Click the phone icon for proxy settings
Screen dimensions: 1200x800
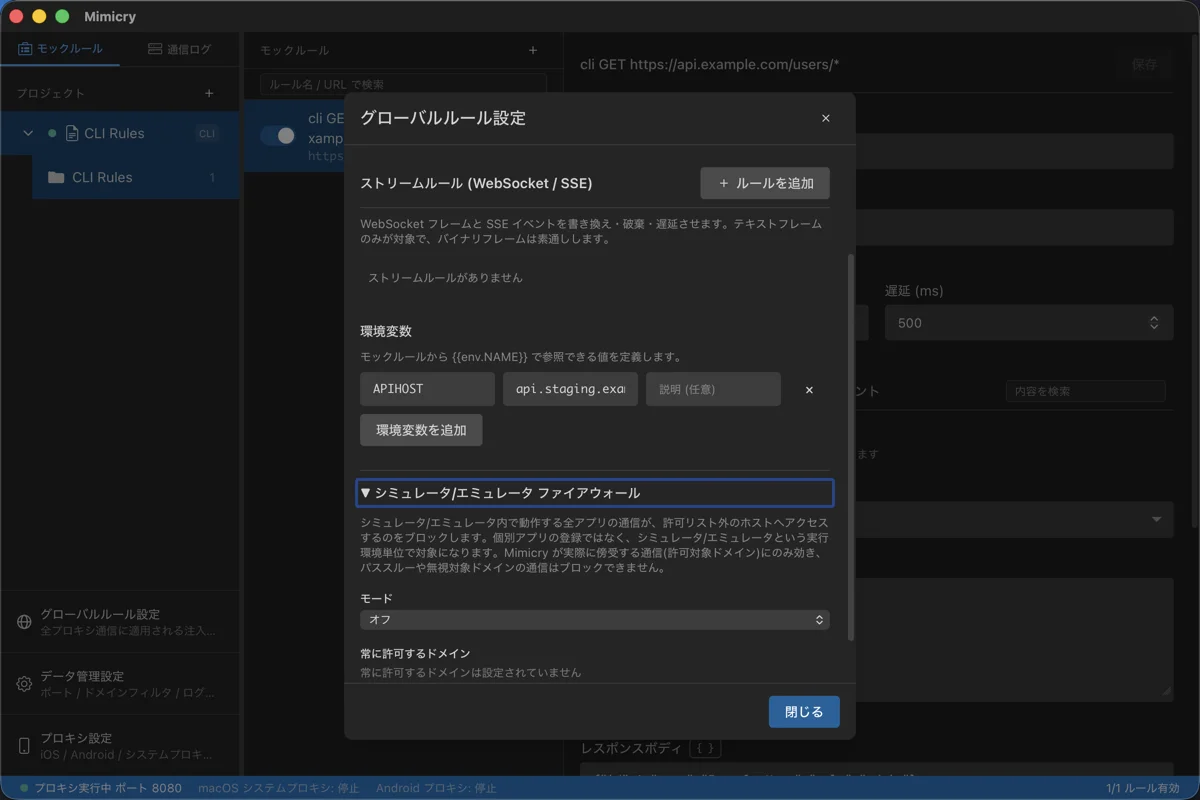pos(24,746)
